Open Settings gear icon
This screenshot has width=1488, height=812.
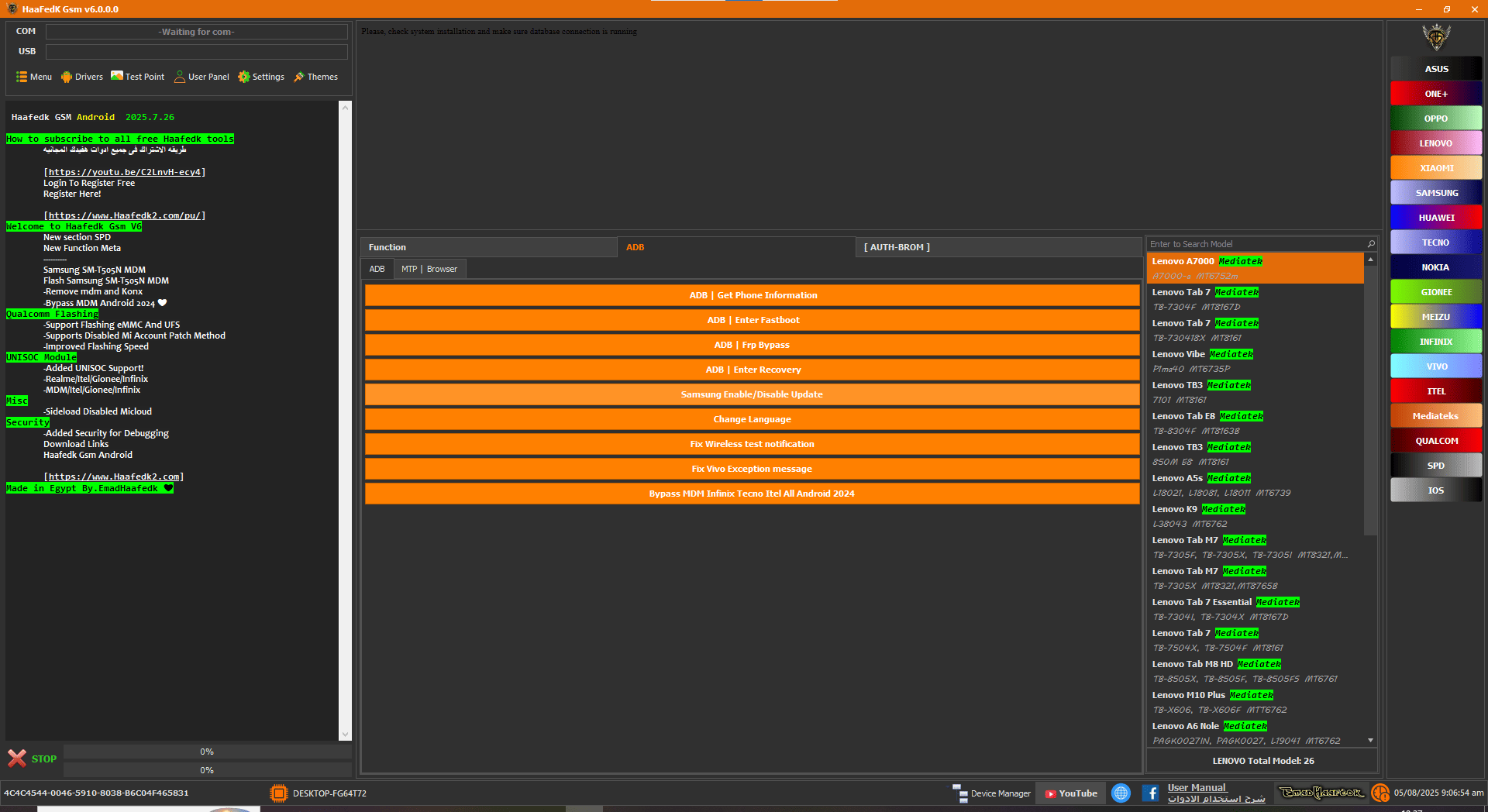244,77
